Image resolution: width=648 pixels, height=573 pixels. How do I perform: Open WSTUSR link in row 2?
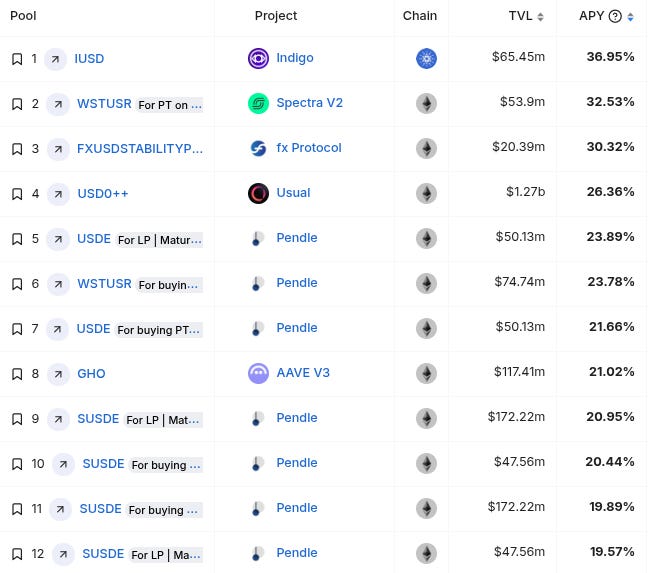pos(104,104)
